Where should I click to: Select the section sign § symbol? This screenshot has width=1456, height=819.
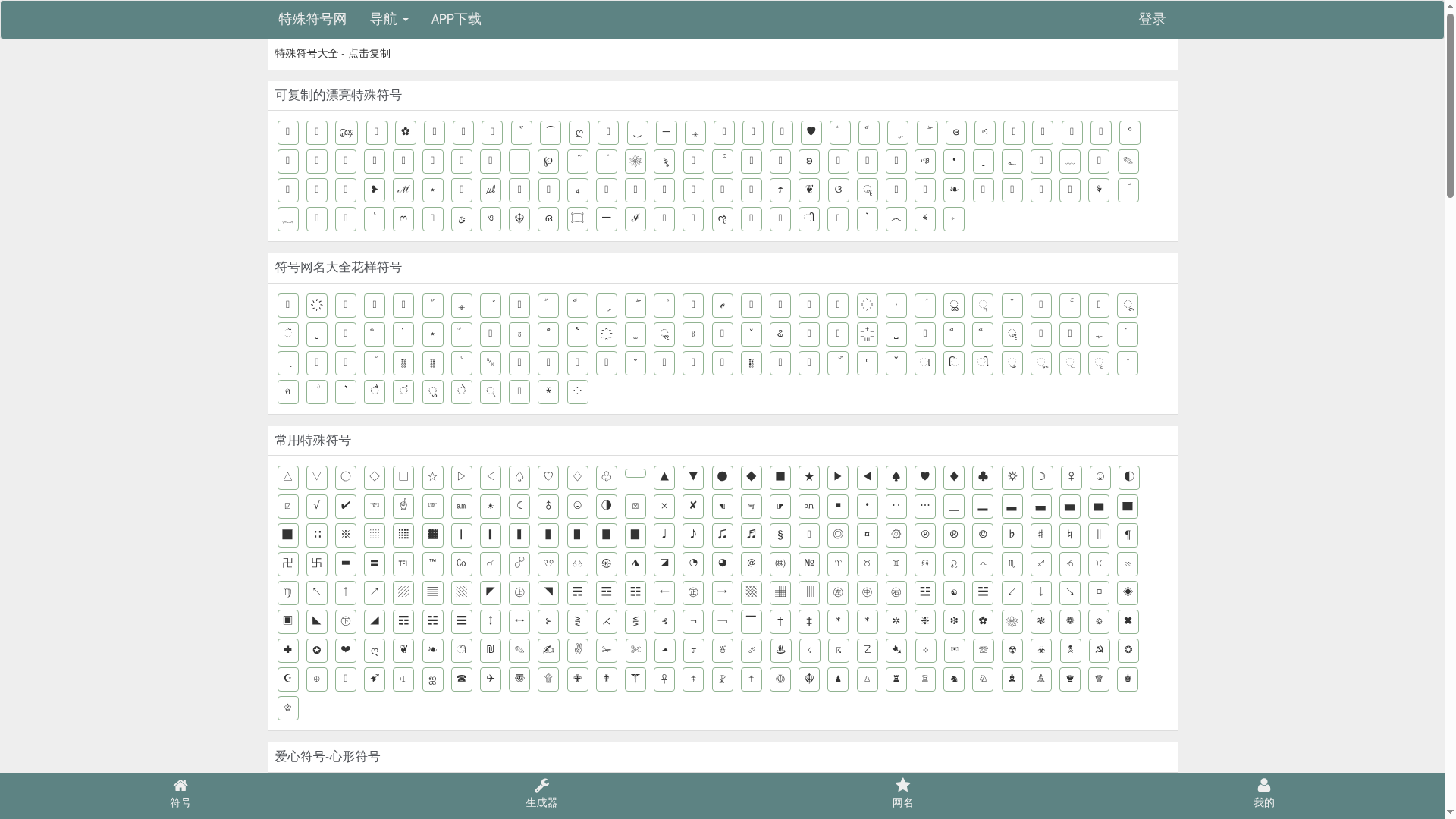coord(780,535)
